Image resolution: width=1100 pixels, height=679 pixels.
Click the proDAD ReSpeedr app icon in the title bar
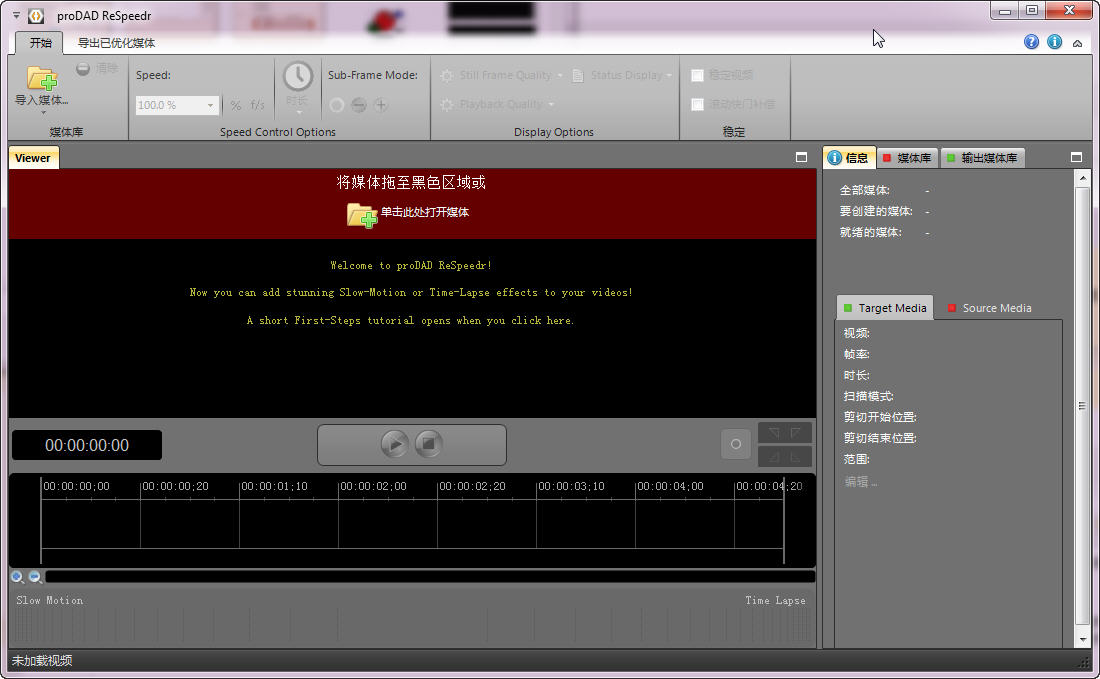click(x=36, y=15)
